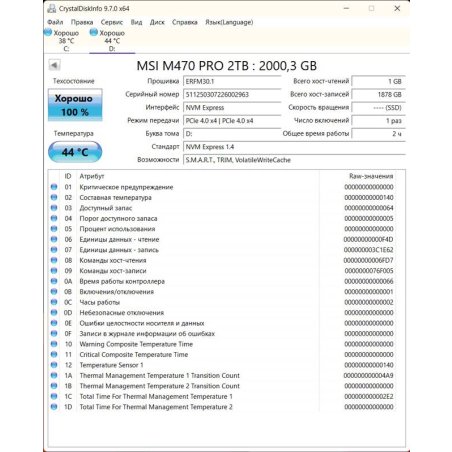Click the ID column header
The width and height of the screenshot is (452, 452).
coord(68,176)
